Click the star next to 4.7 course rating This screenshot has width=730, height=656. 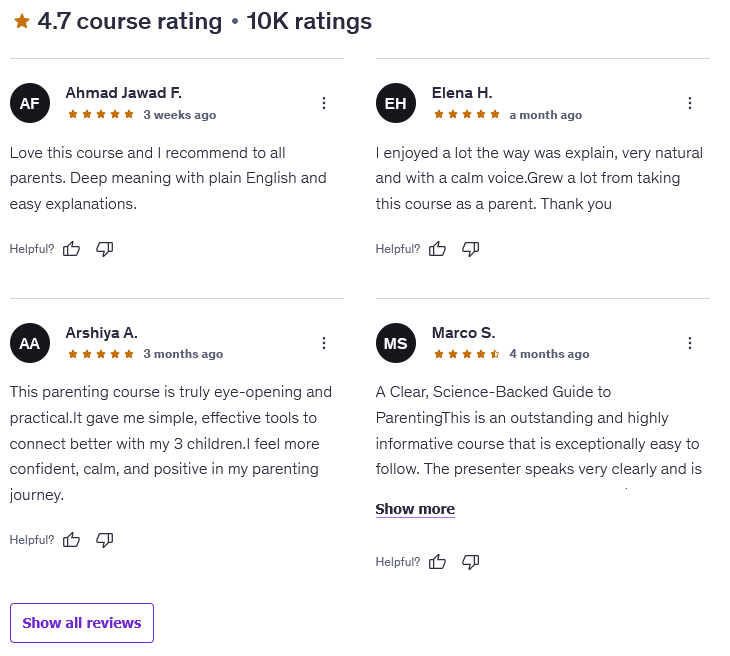(x=22, y=21)
